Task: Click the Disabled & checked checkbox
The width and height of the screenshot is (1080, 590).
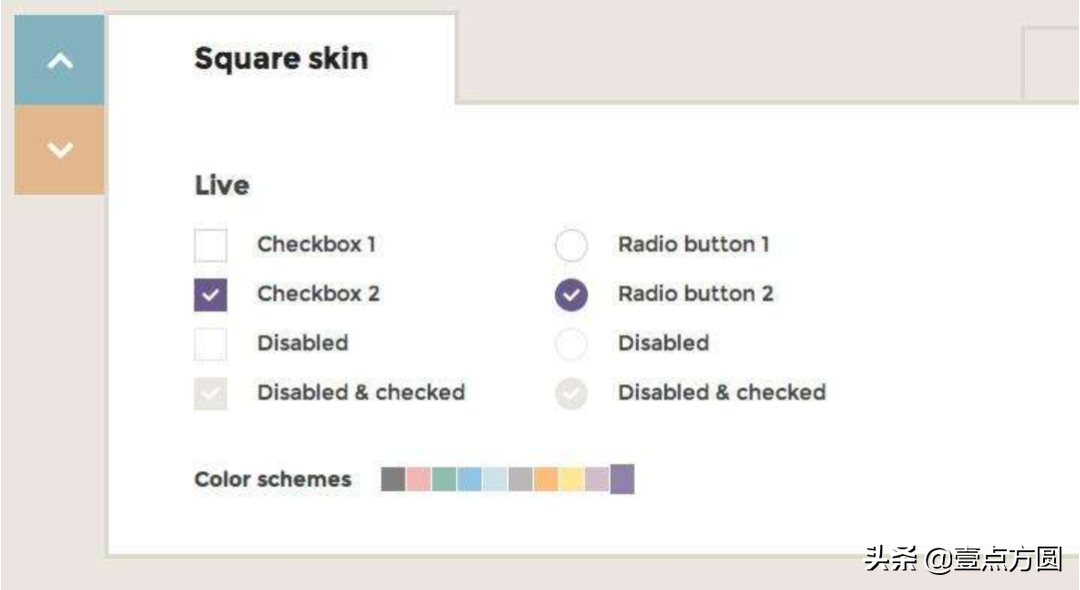Action: coord(210,393)
